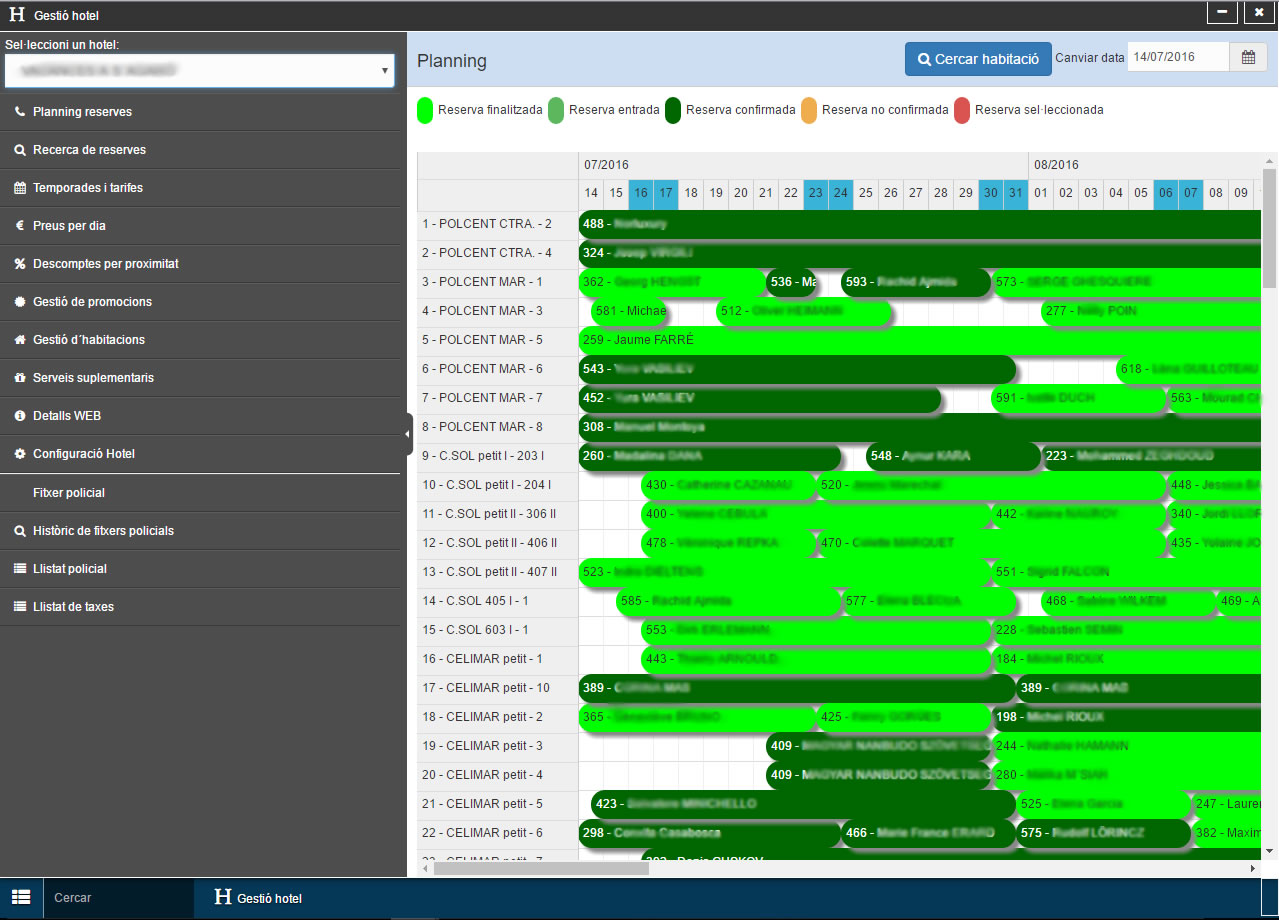Viewport: 1279px width, 920px height.
Task: Click the home icon for Gestió d'habitacions
Action: click(x=20, y=340)
